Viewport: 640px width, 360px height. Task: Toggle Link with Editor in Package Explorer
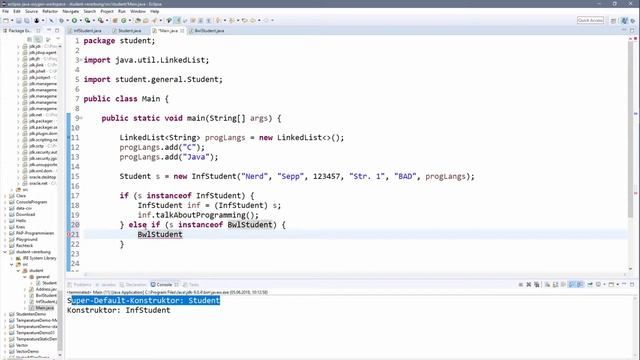pyautogui.click(x=38, y=40)
